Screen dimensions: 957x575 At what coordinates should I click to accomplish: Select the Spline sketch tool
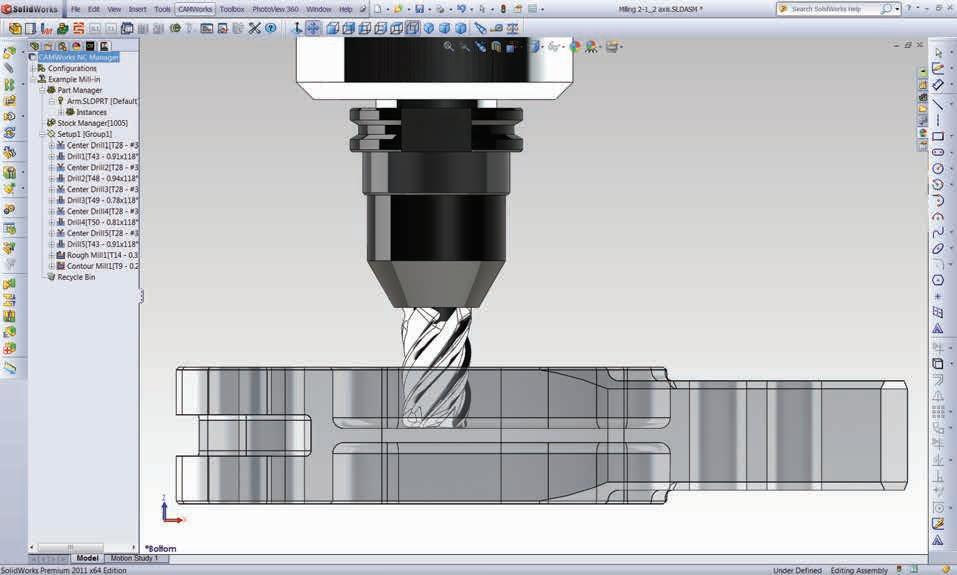click(938, 232)
